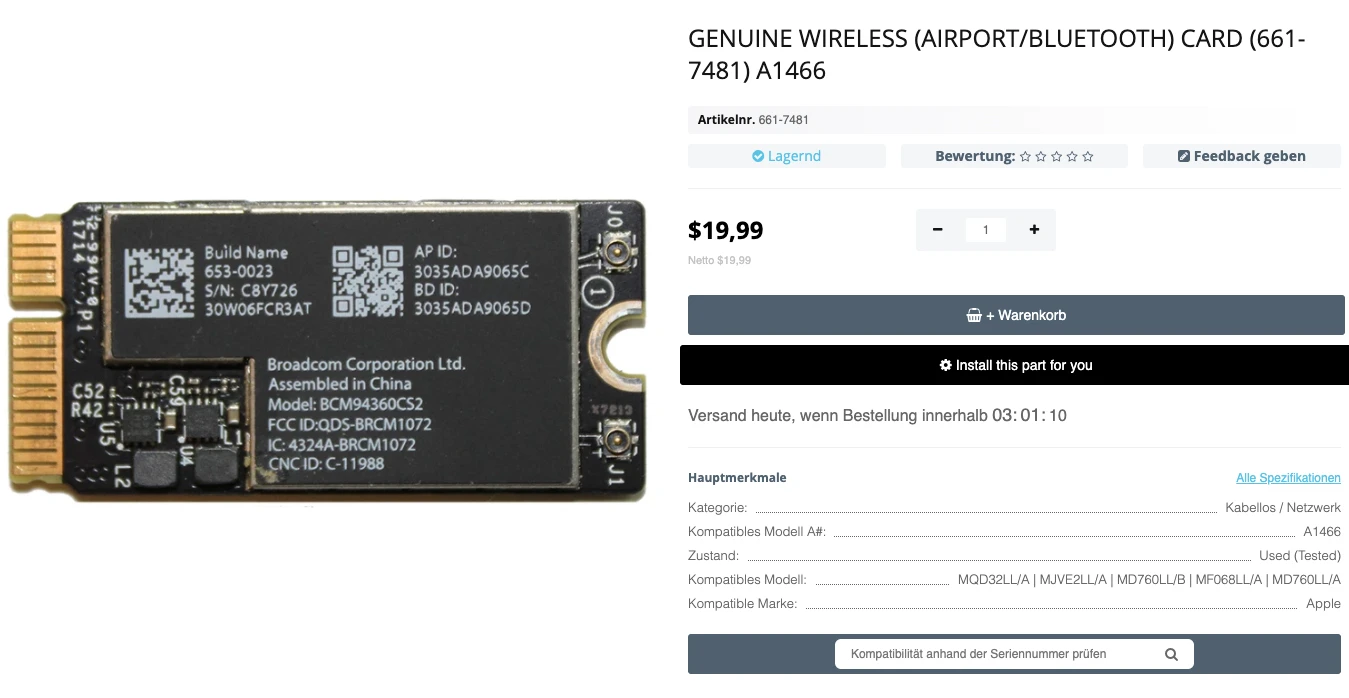Viewport: 1349px width, 698px height.
Task: Select the second rating star
Action: pos(1041,157)
